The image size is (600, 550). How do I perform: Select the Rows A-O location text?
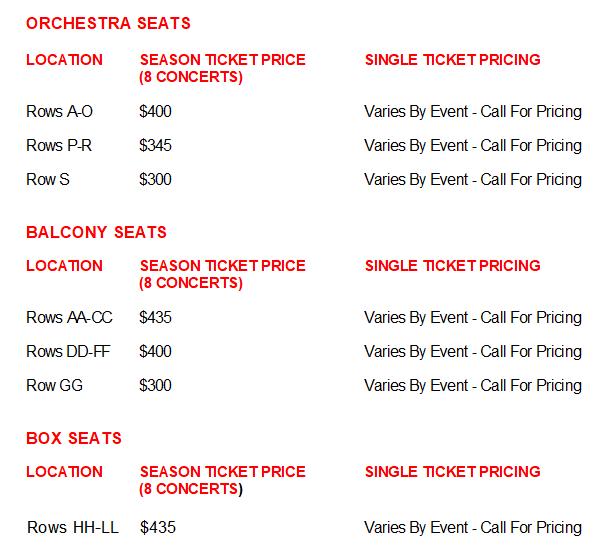(59, 111)
